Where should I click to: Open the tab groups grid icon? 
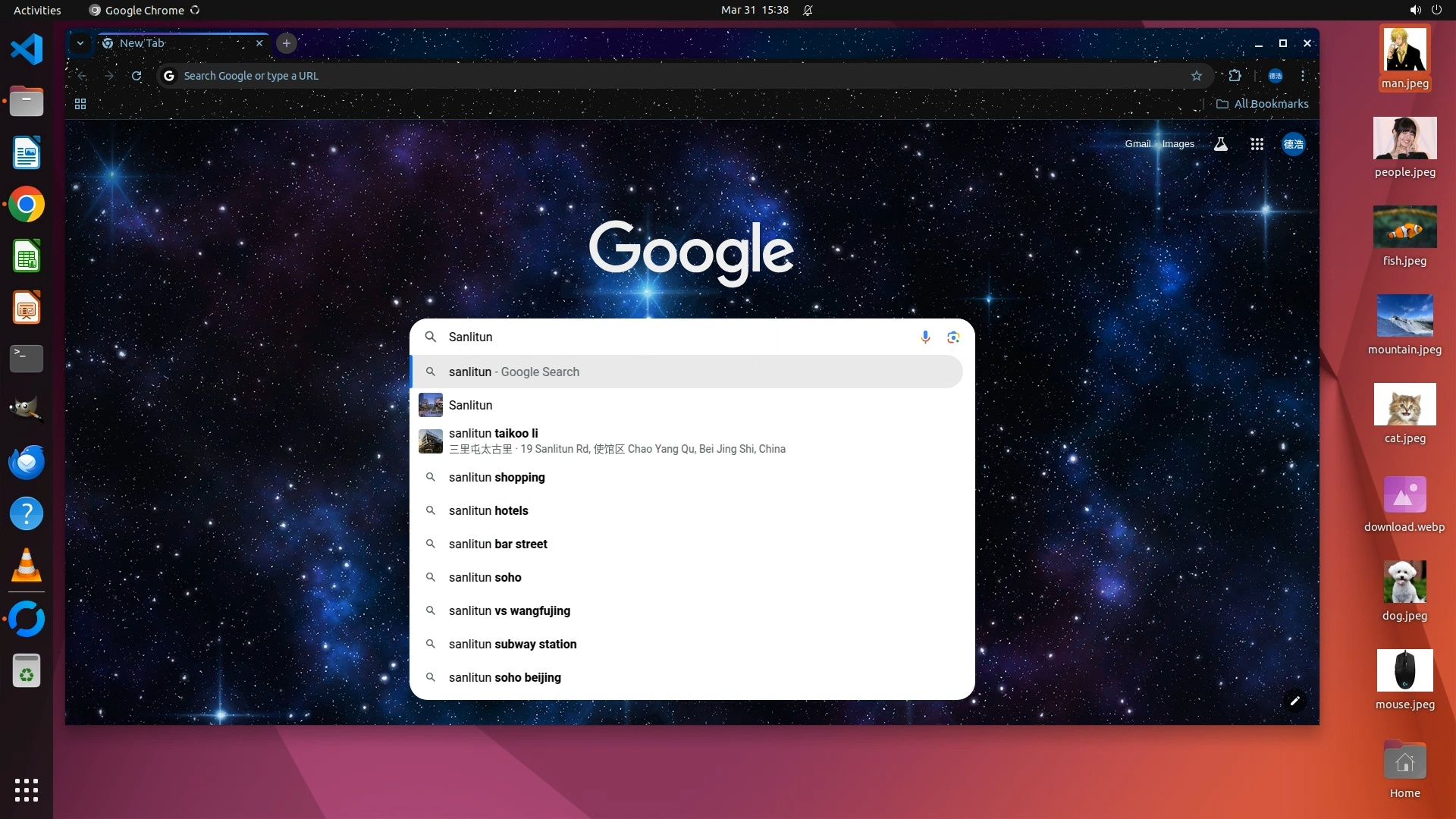[80, 104]
